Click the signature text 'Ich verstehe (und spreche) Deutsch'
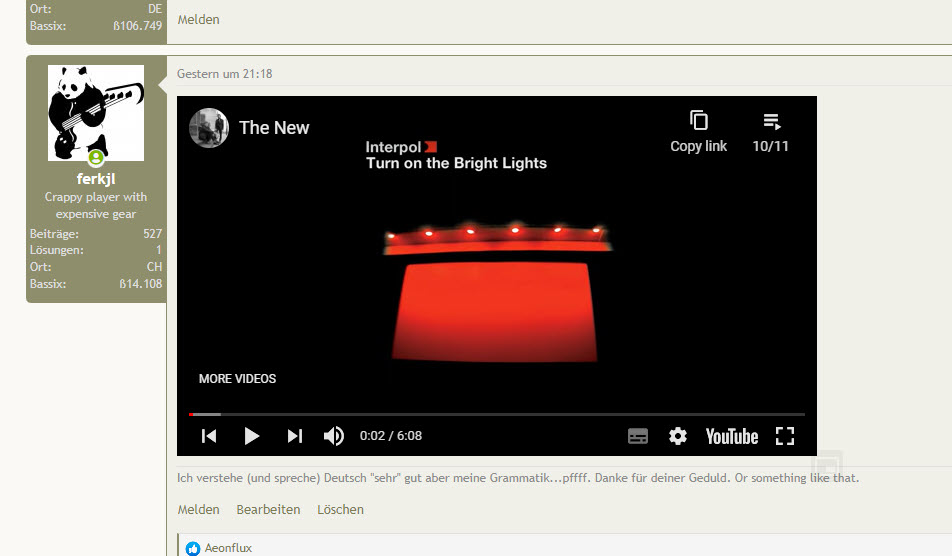The image size is (952, 556). pos(271,478)
